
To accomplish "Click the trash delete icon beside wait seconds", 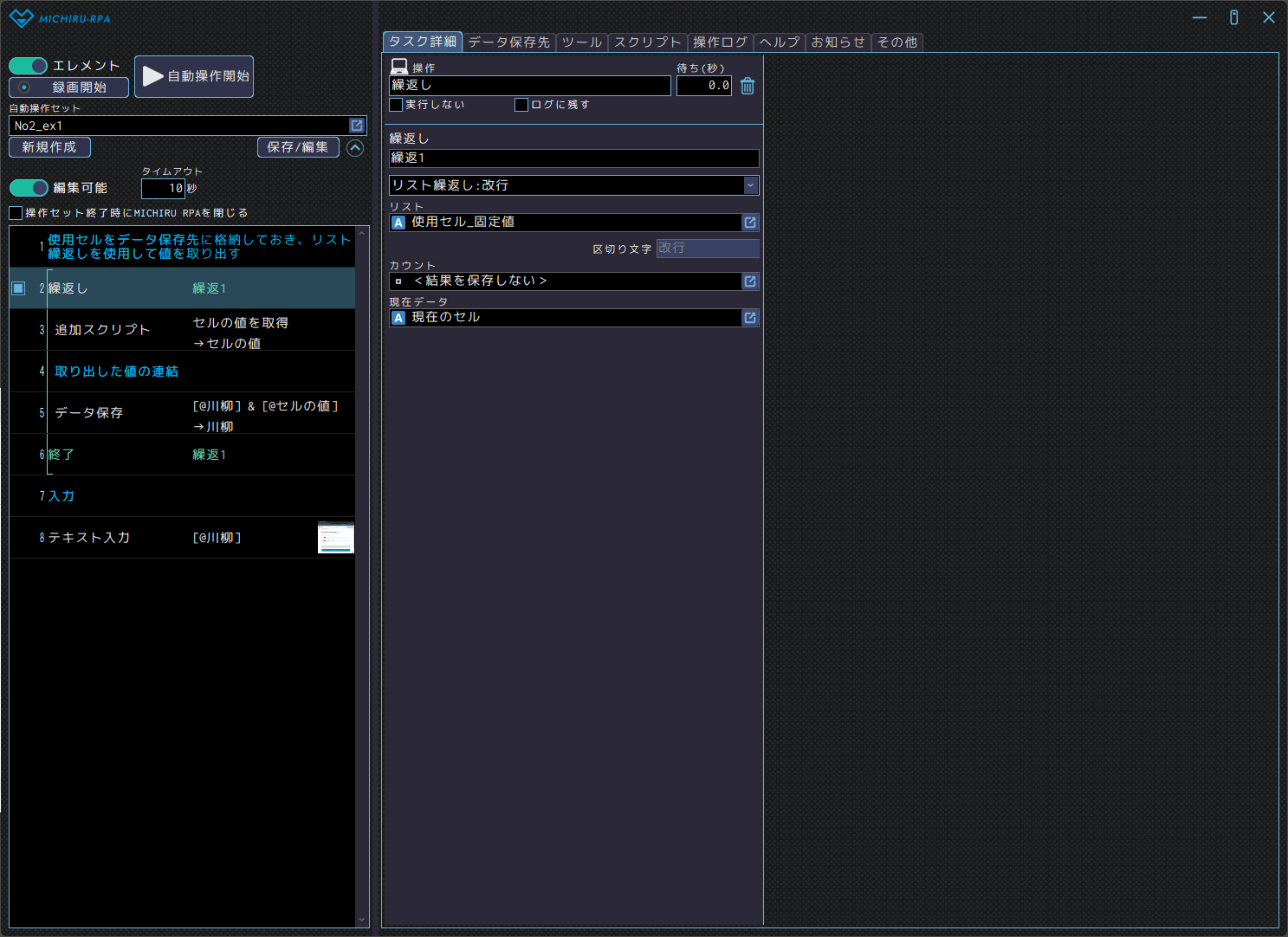I will (748, 86).
